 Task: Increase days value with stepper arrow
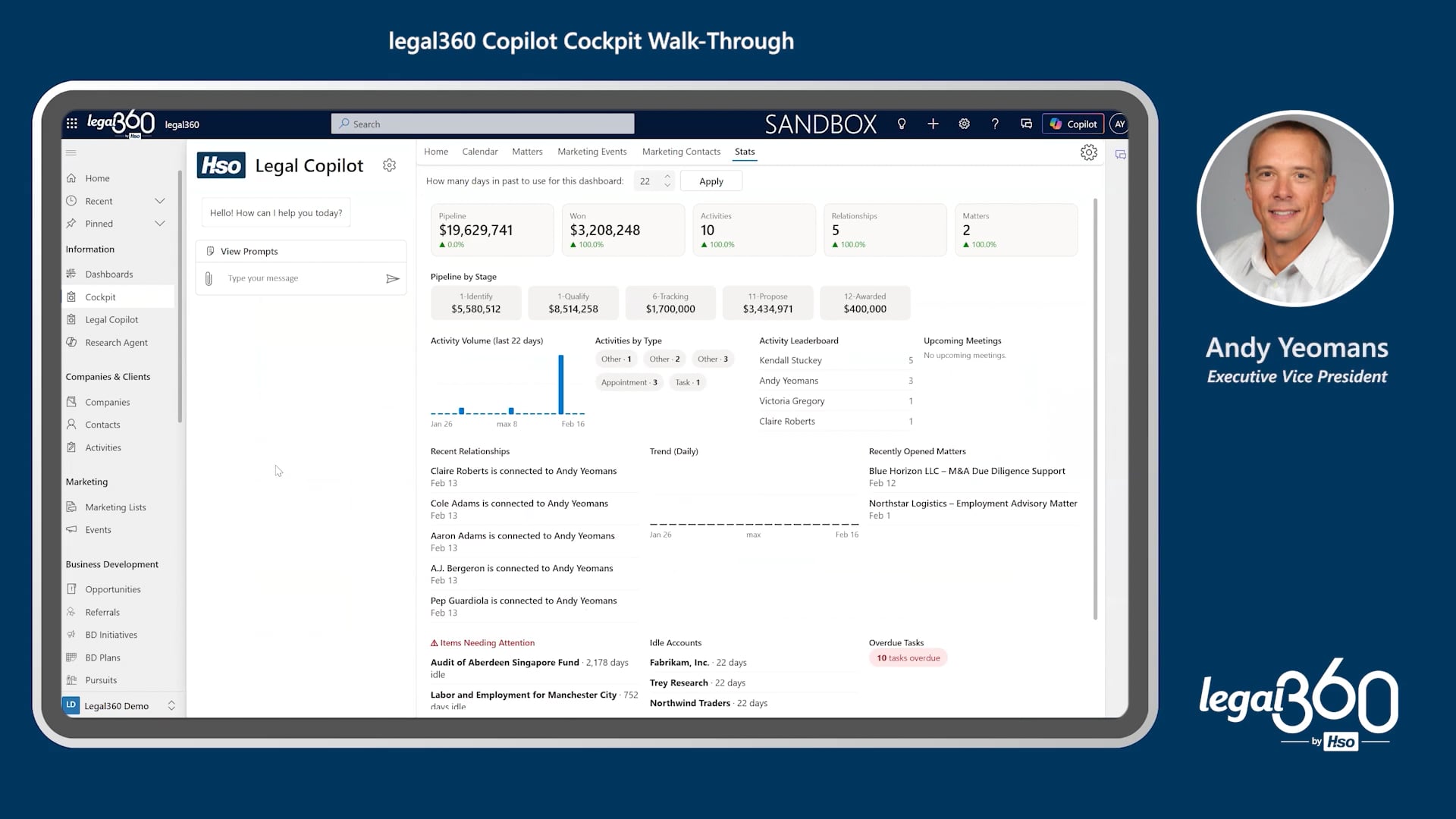667,177
